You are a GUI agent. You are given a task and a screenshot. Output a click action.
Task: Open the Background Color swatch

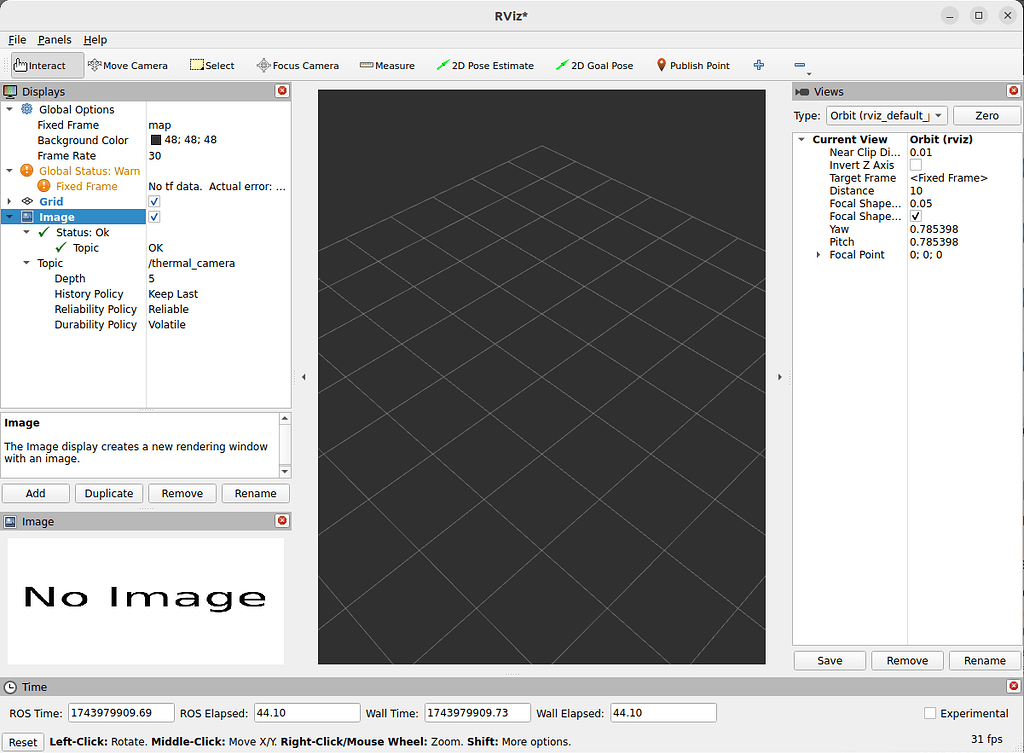[x=158, y=140]
